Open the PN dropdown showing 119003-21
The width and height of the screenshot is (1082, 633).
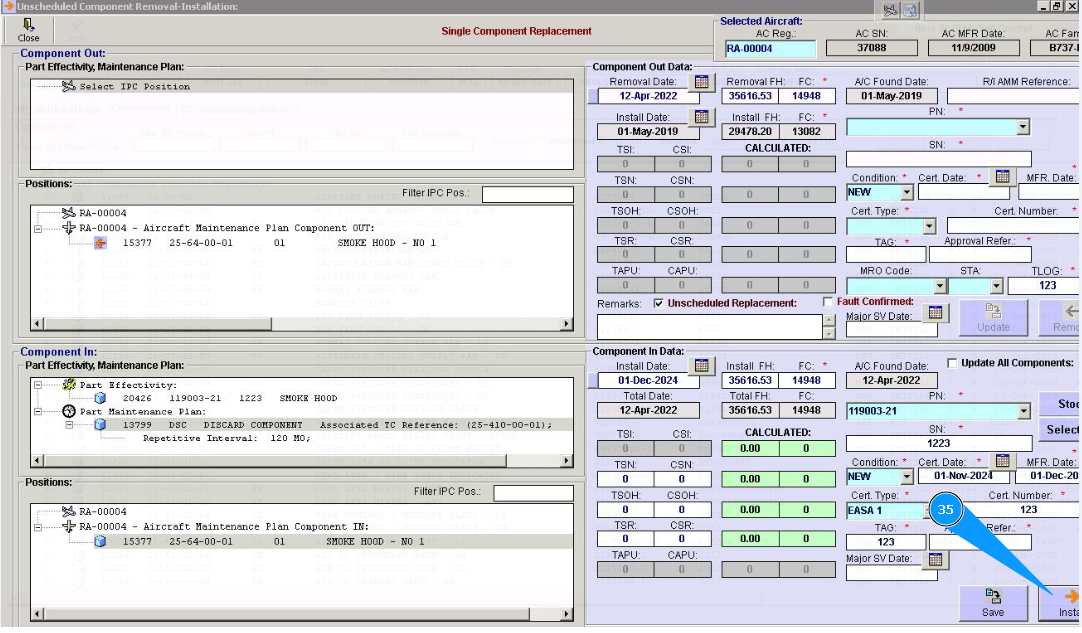coord(1023,411)
